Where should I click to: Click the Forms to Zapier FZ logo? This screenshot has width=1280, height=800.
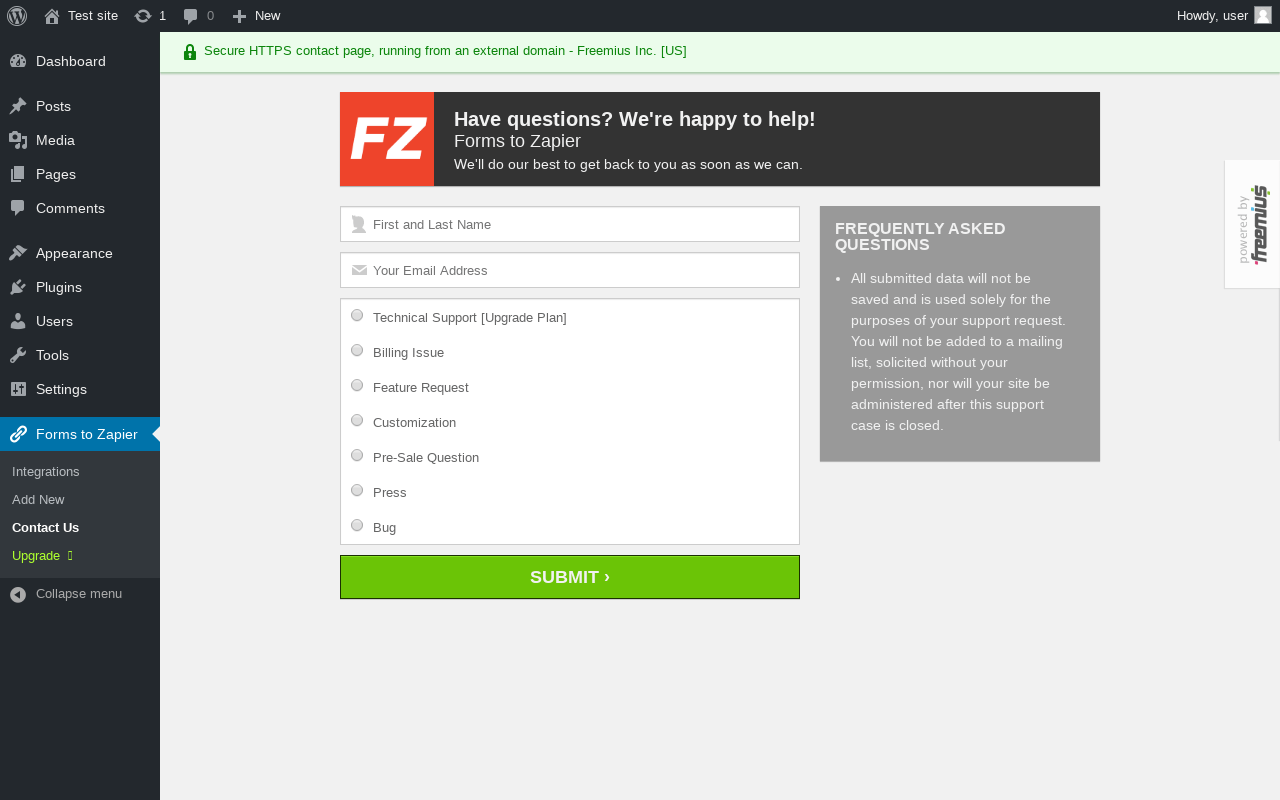387,139
